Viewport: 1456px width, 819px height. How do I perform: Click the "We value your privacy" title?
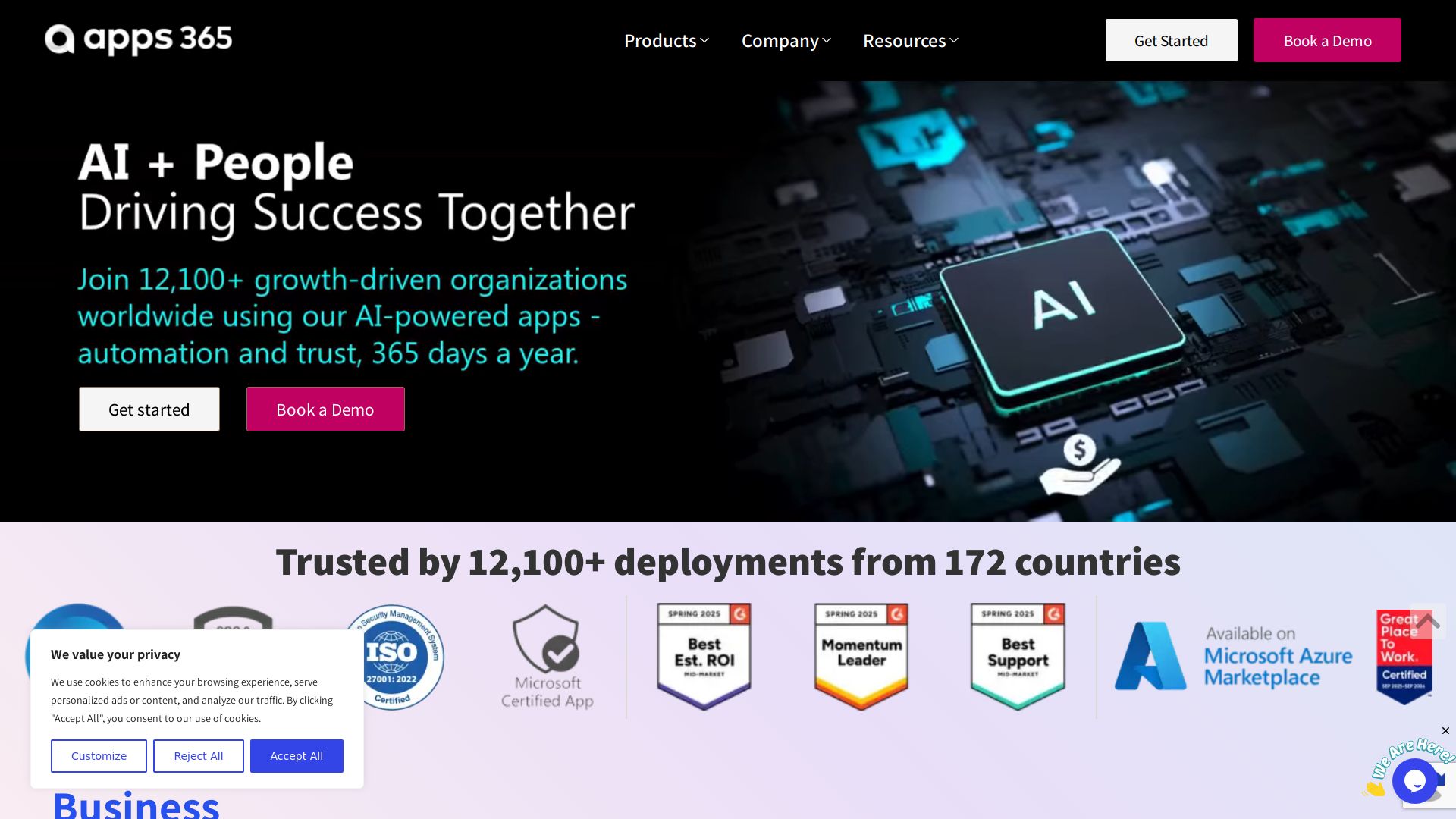(x=115, y=654)
